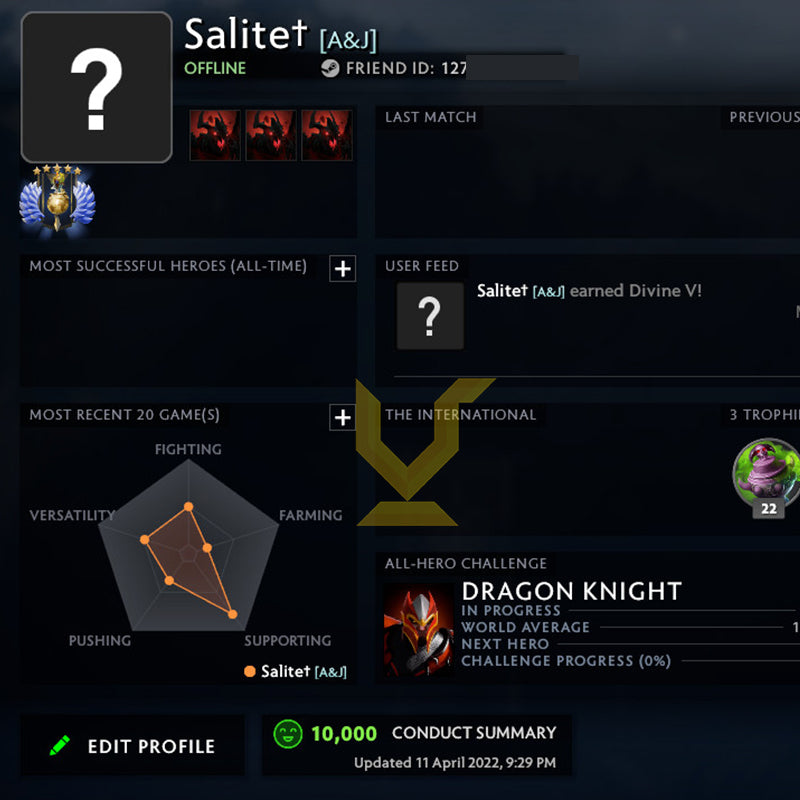This screenshot has width=800, height=800.
Task: Click the profile avatar question mark
Action: (96, 87)
